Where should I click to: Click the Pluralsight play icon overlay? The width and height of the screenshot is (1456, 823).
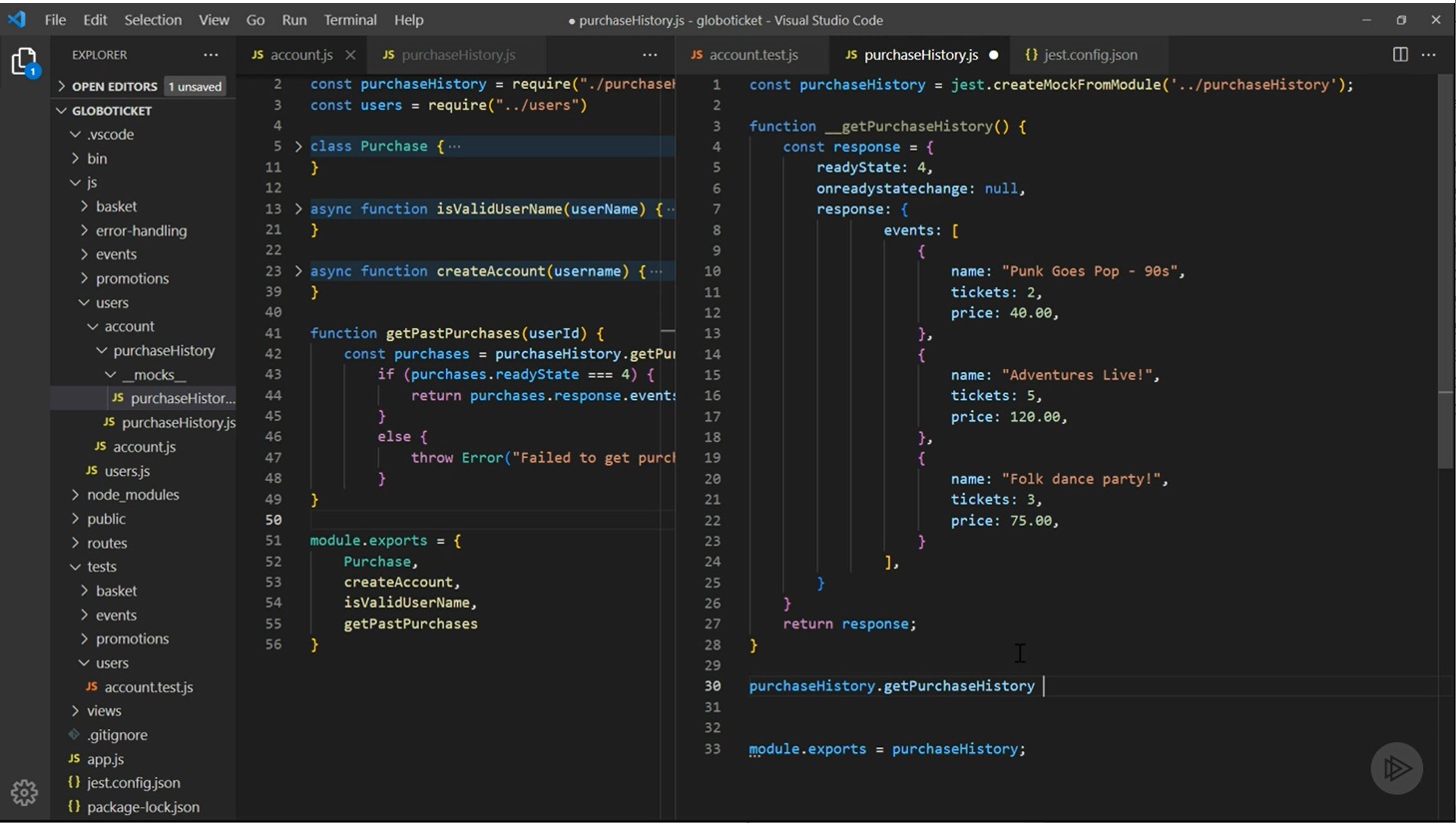tap(1396, 768)
